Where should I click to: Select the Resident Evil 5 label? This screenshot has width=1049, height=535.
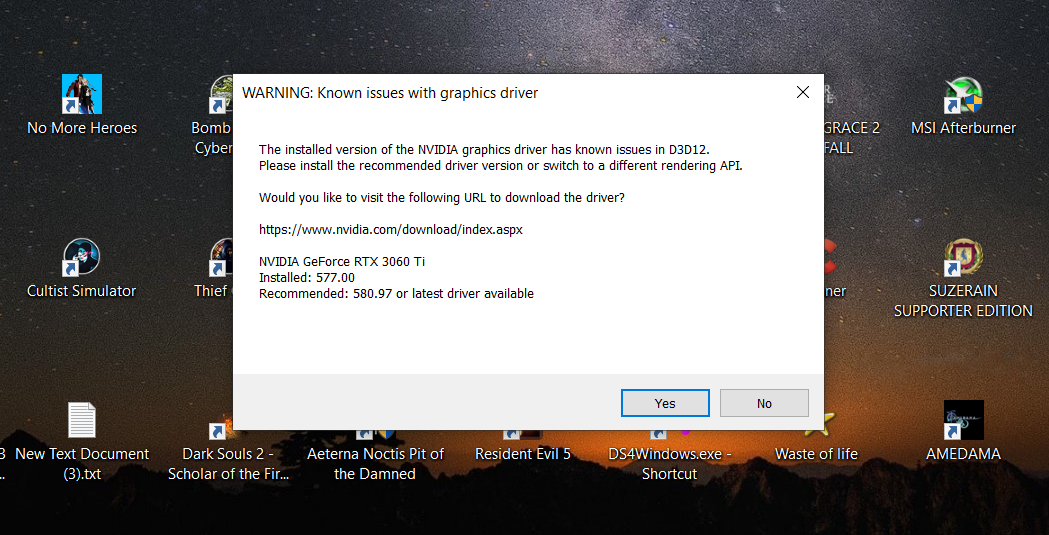522,454
